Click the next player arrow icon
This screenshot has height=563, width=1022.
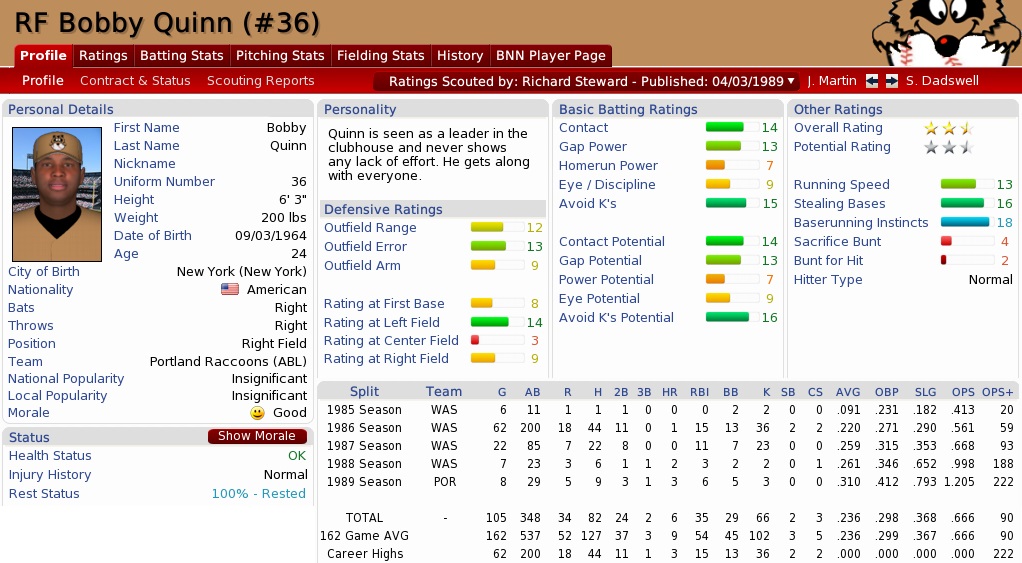[x=892, y=81]
